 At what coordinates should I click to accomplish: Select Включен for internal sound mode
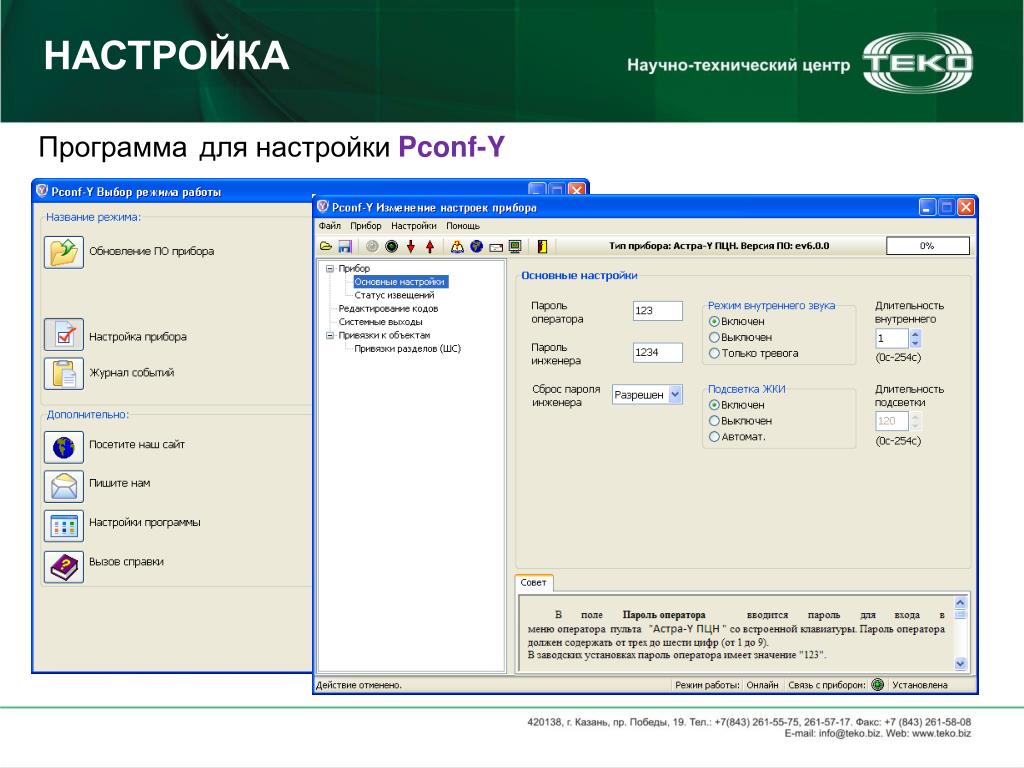point(714,321)
